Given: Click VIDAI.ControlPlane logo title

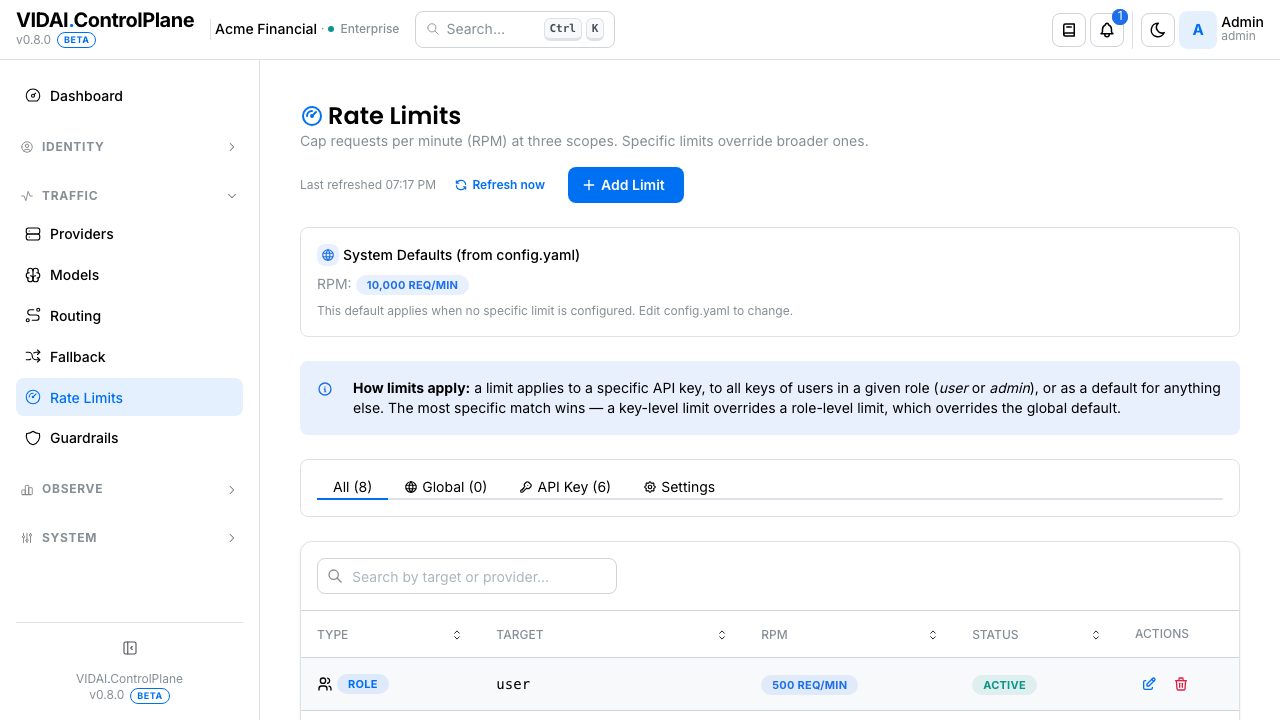Looking at the screenshot, I should 105,20.
